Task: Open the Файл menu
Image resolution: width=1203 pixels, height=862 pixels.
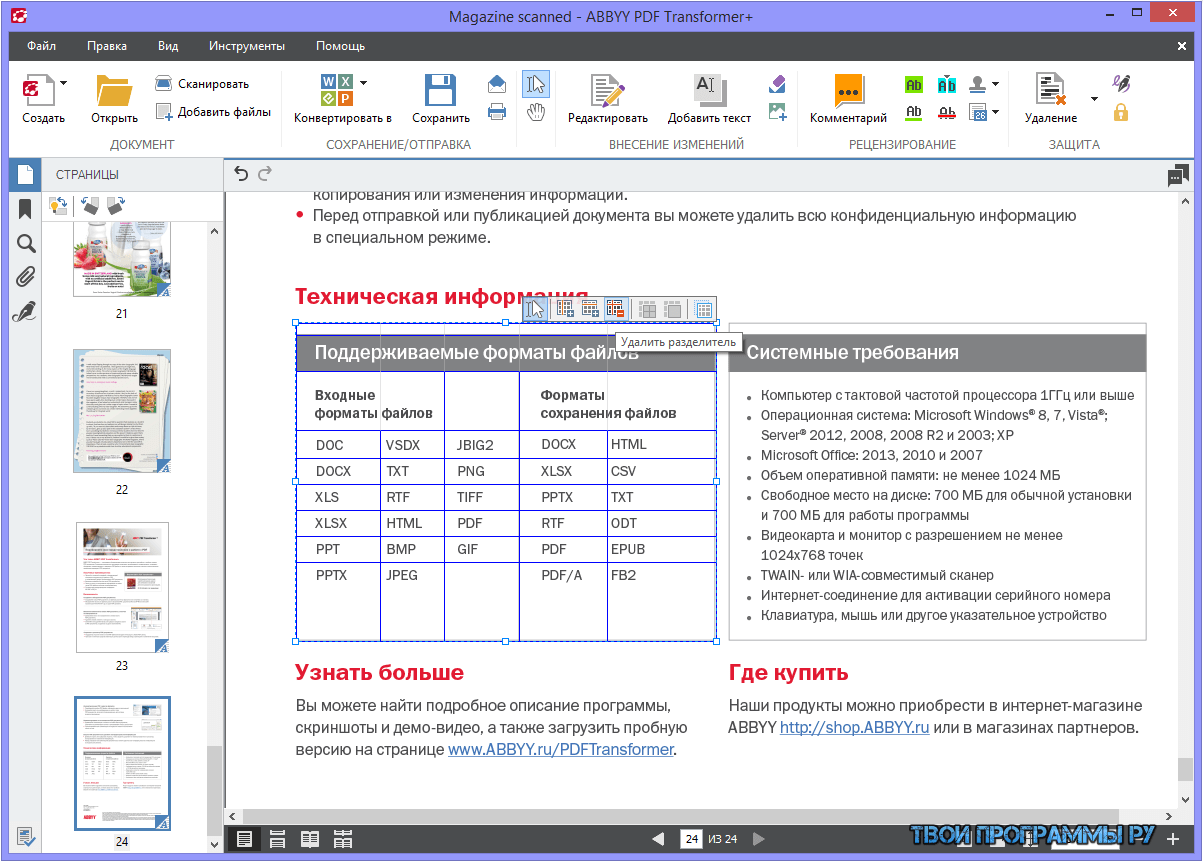Action: 42,46
